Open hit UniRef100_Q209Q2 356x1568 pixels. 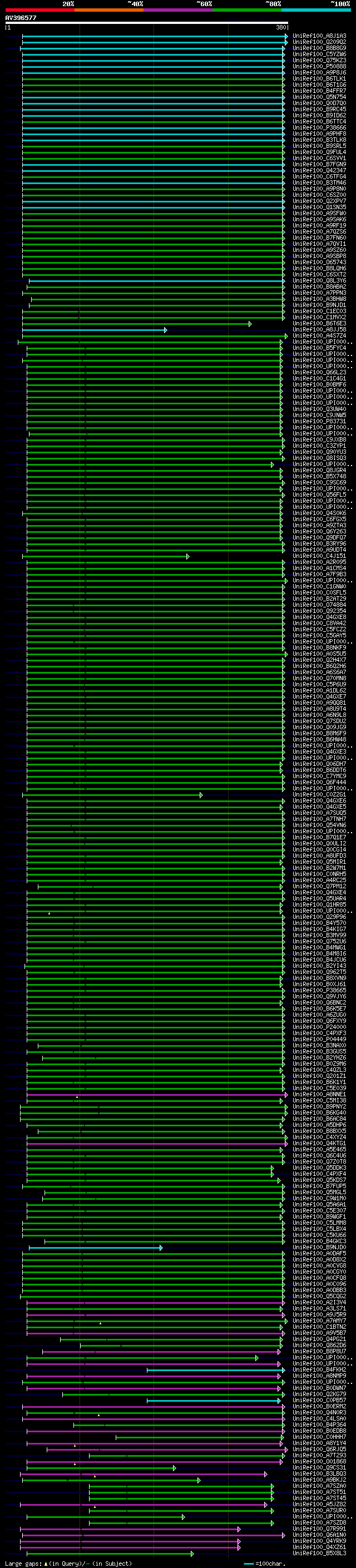pyautogui.click(x=319, y=42)
